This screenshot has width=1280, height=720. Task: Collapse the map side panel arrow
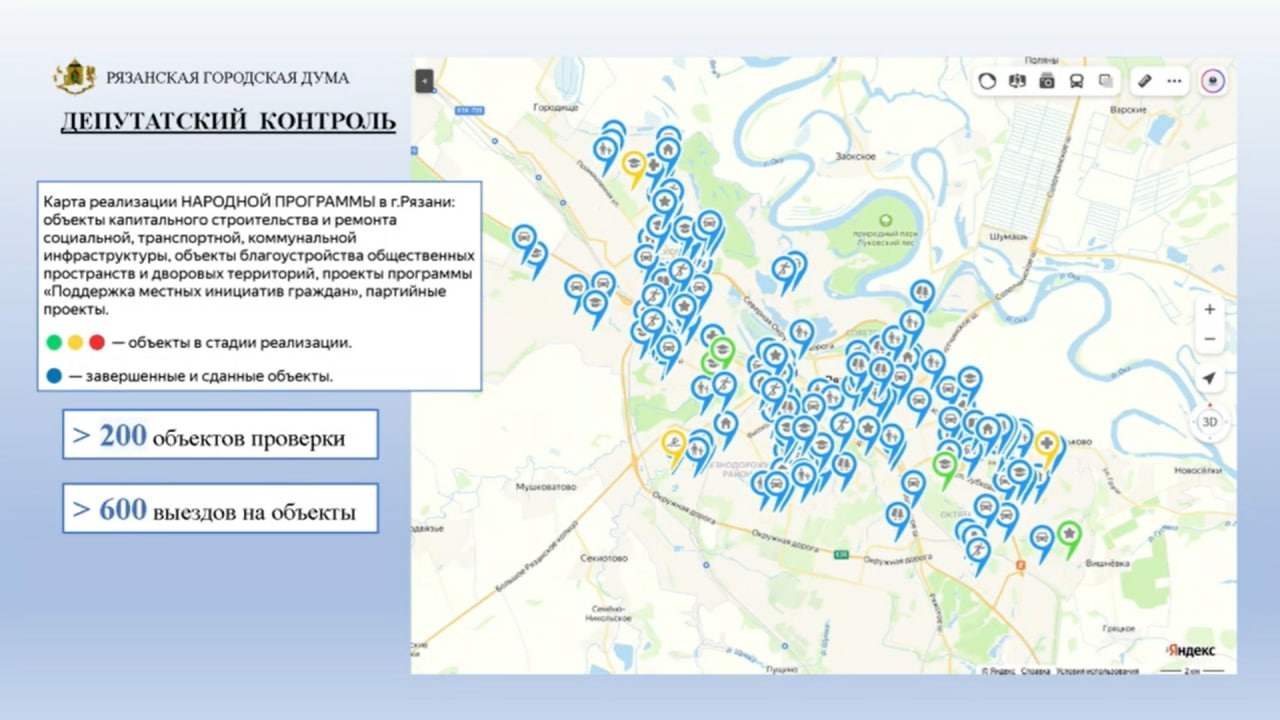(x=424, y=81)
